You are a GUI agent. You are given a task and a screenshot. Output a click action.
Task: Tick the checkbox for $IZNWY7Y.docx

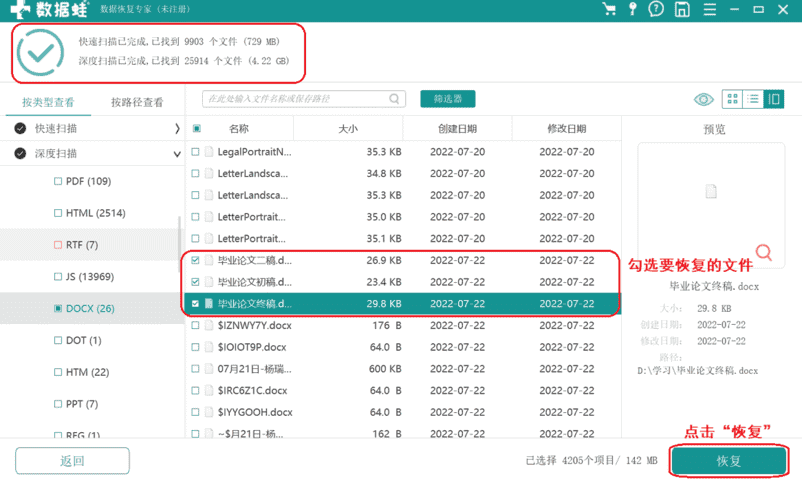(x=196, y=325)
